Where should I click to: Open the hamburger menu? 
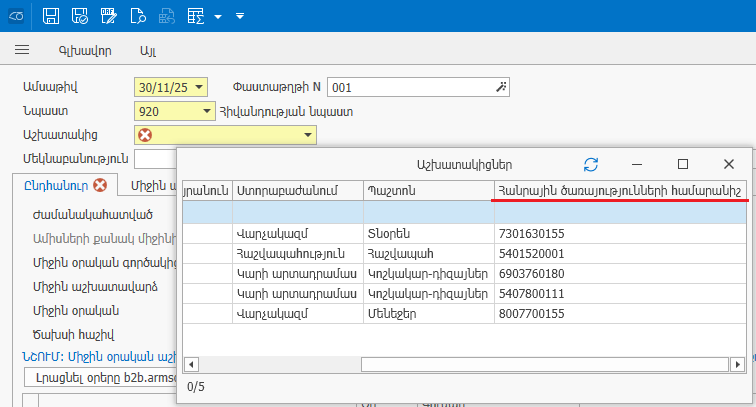pos(22,50)
